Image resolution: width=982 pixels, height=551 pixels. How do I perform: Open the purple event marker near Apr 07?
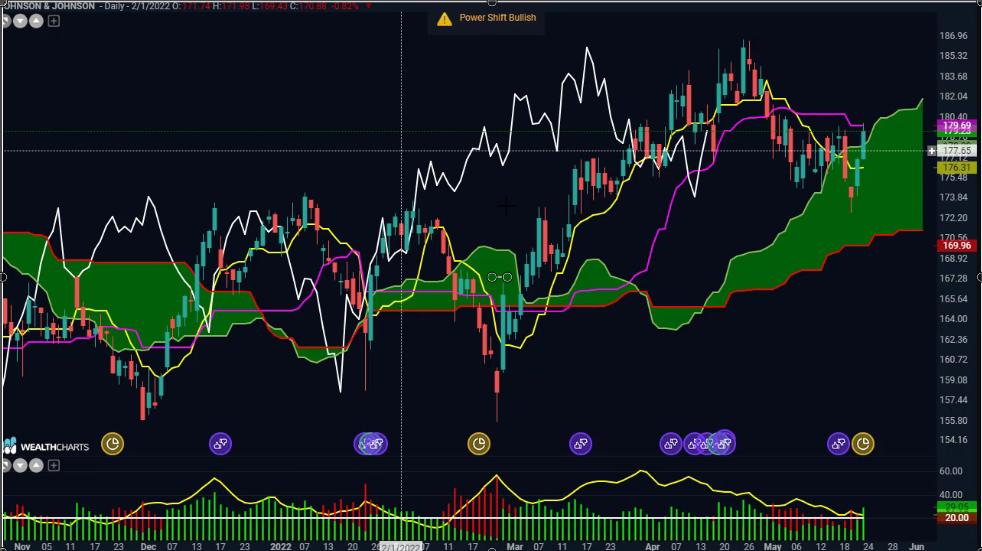671,444
